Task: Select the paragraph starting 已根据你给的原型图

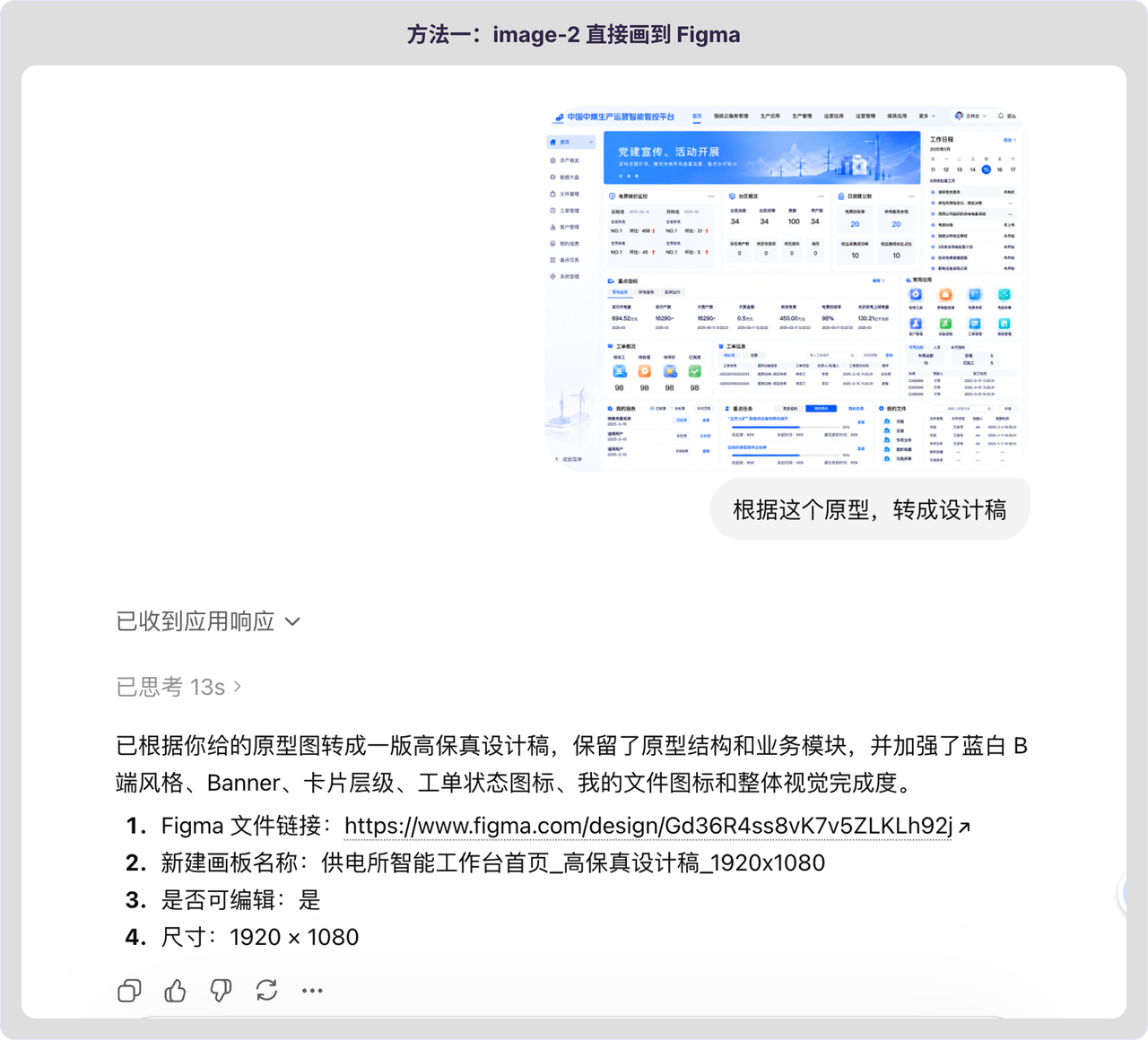Action: point(571,764)
